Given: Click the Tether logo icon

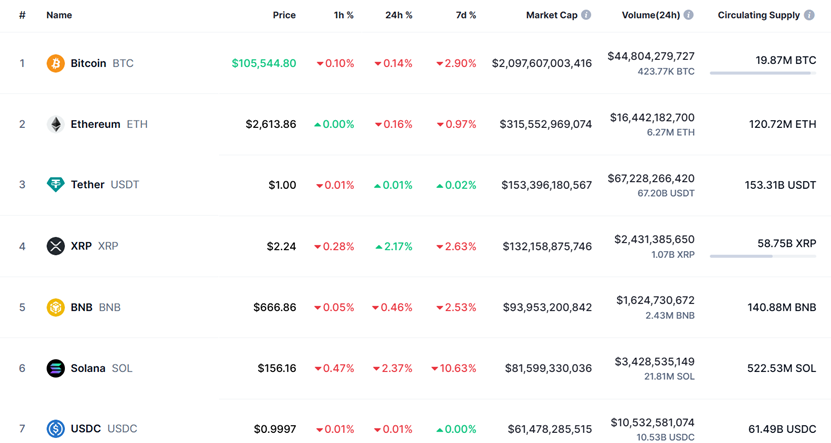Looking at the screenshot, I should pos(56,185).
